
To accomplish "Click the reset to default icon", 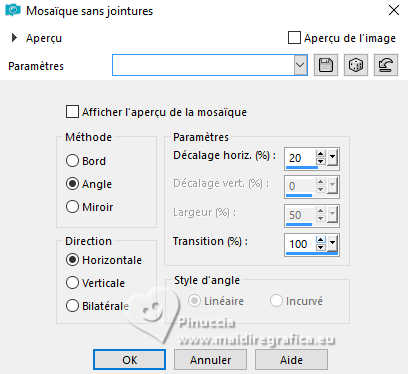I will (x=386, y=65).
